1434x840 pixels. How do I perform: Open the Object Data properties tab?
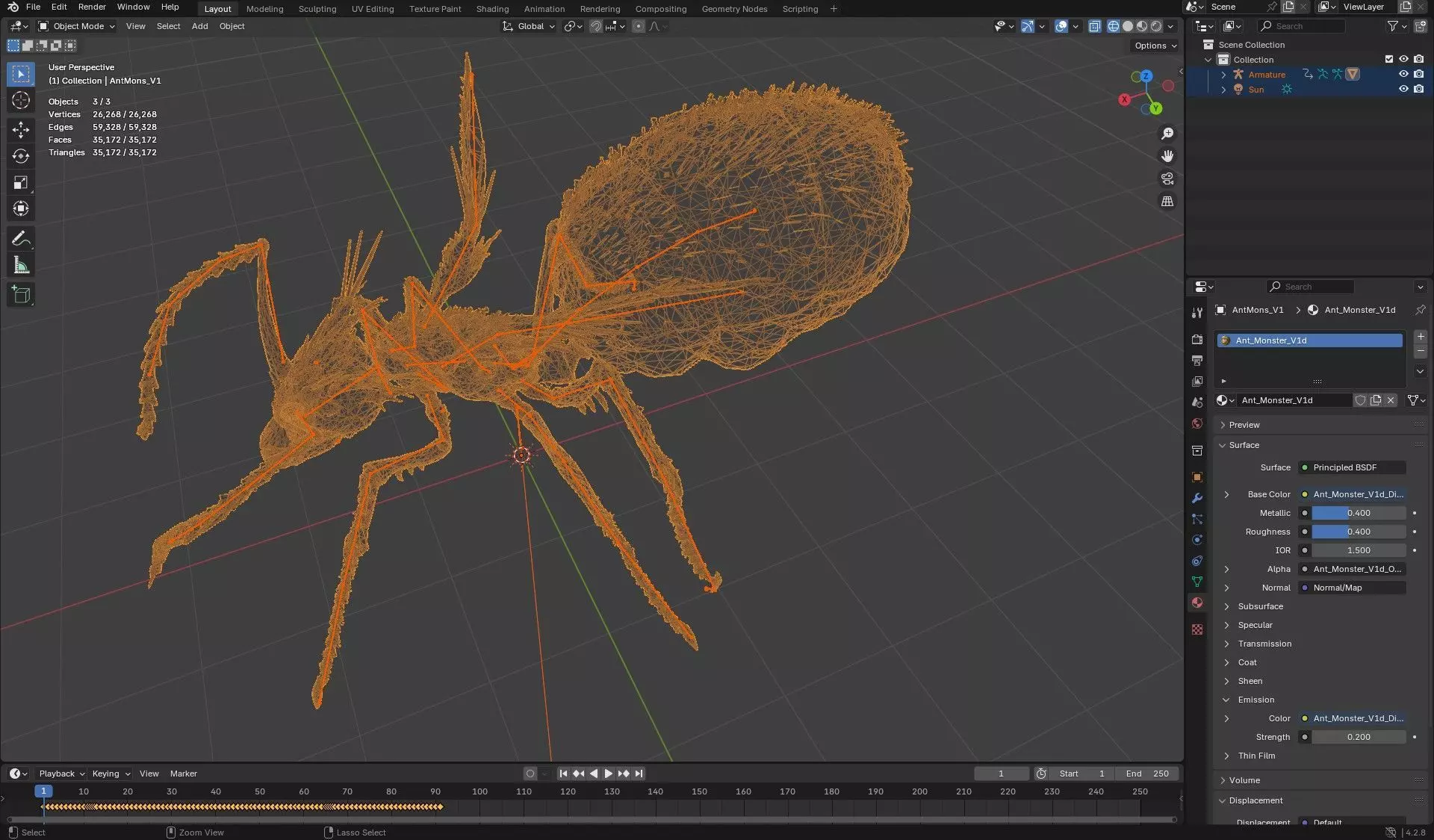(x=1197, y=582)
